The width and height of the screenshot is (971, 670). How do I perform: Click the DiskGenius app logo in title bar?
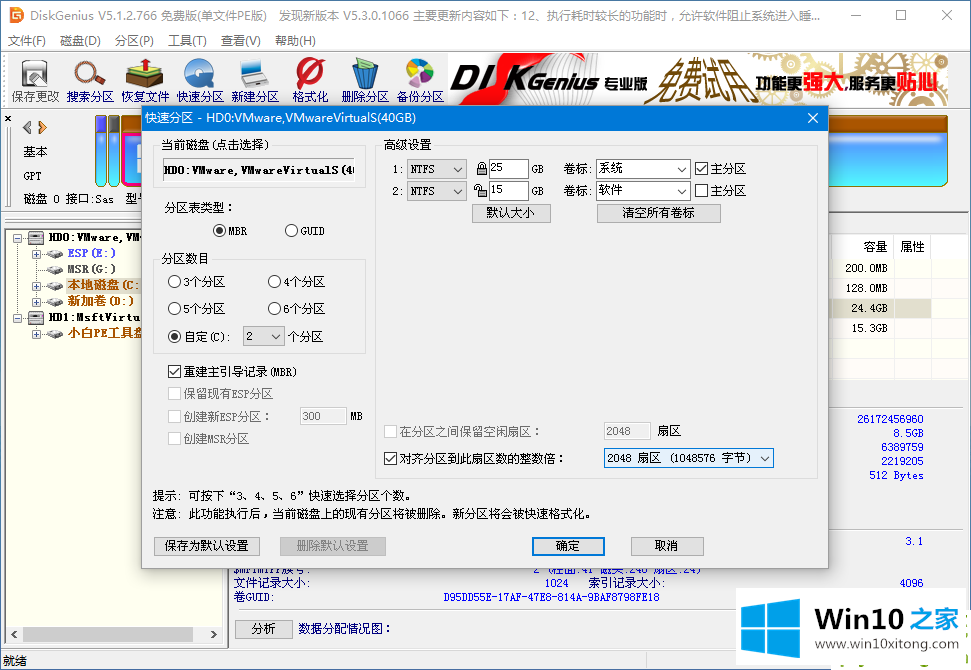tap(16, 15)
